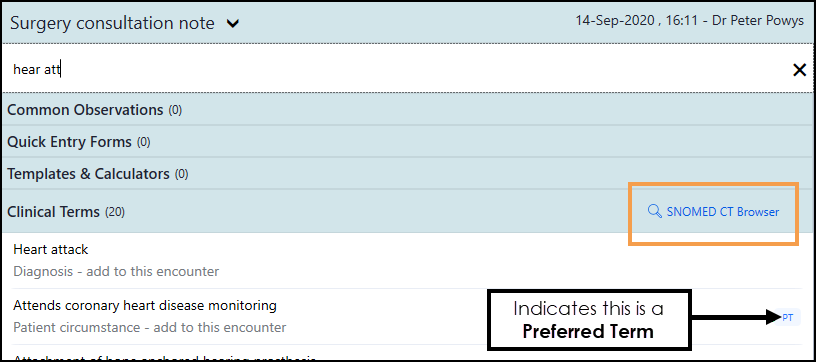Focus the search field containing "hear att"
816x362 pixels.
[396, 70]
